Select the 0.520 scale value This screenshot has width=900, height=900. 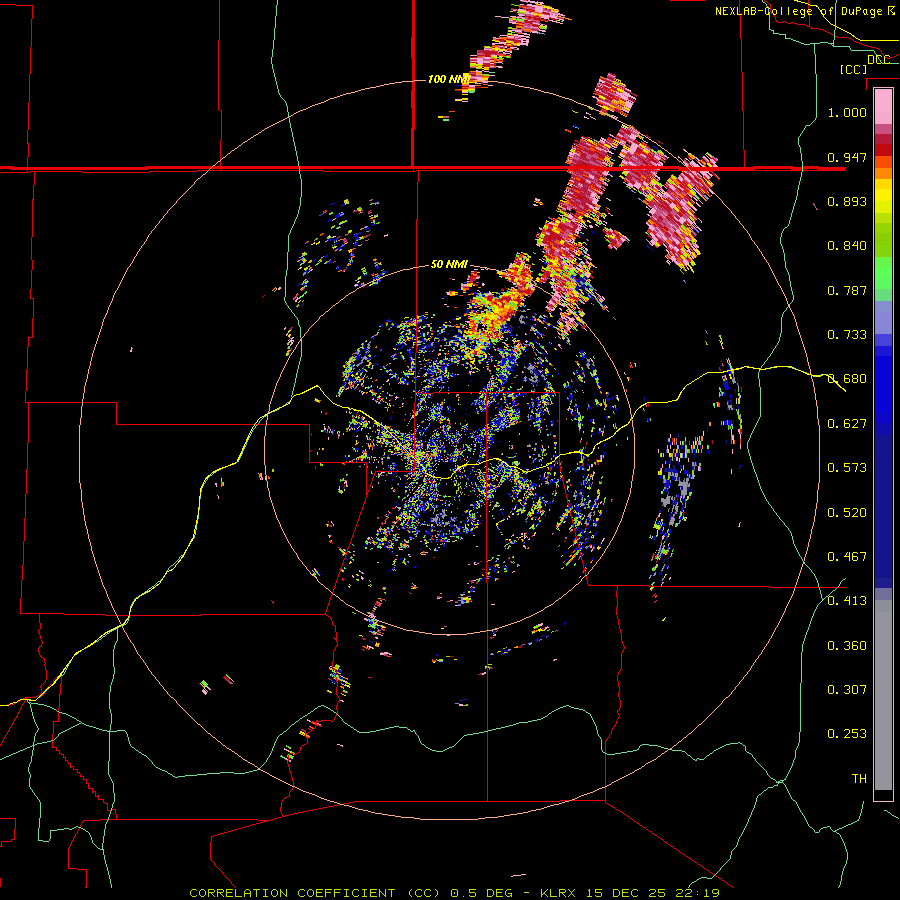pos(847,513)
